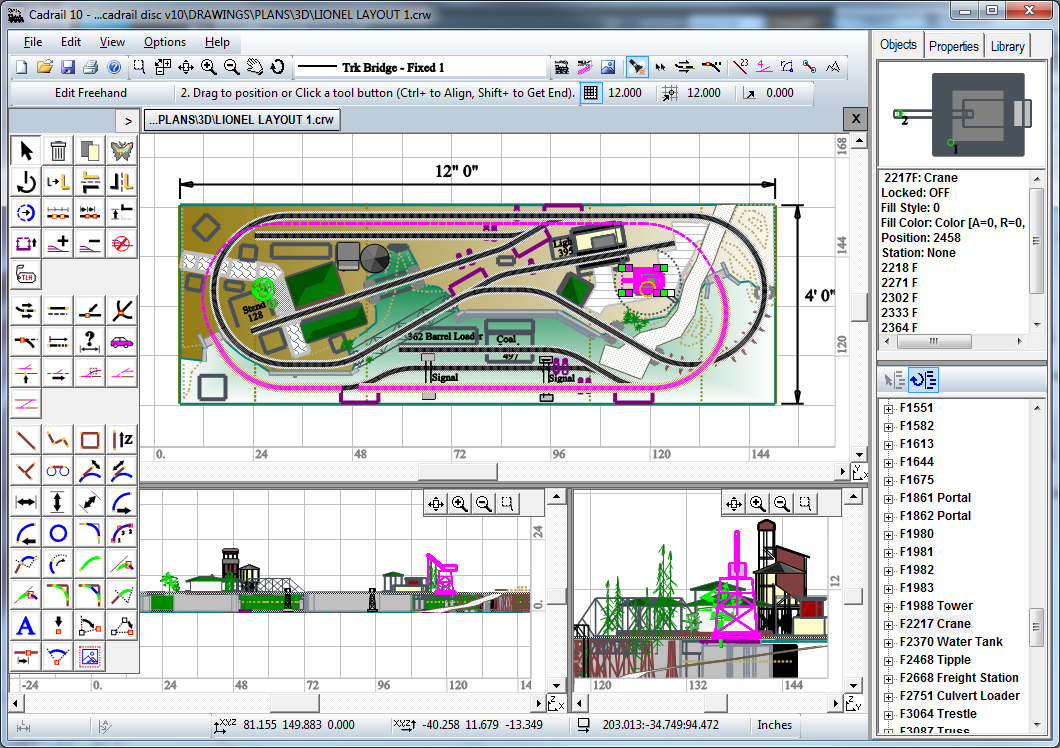
Task: Select the blue circle drawing tool
Action: click(x=58, y=533)
